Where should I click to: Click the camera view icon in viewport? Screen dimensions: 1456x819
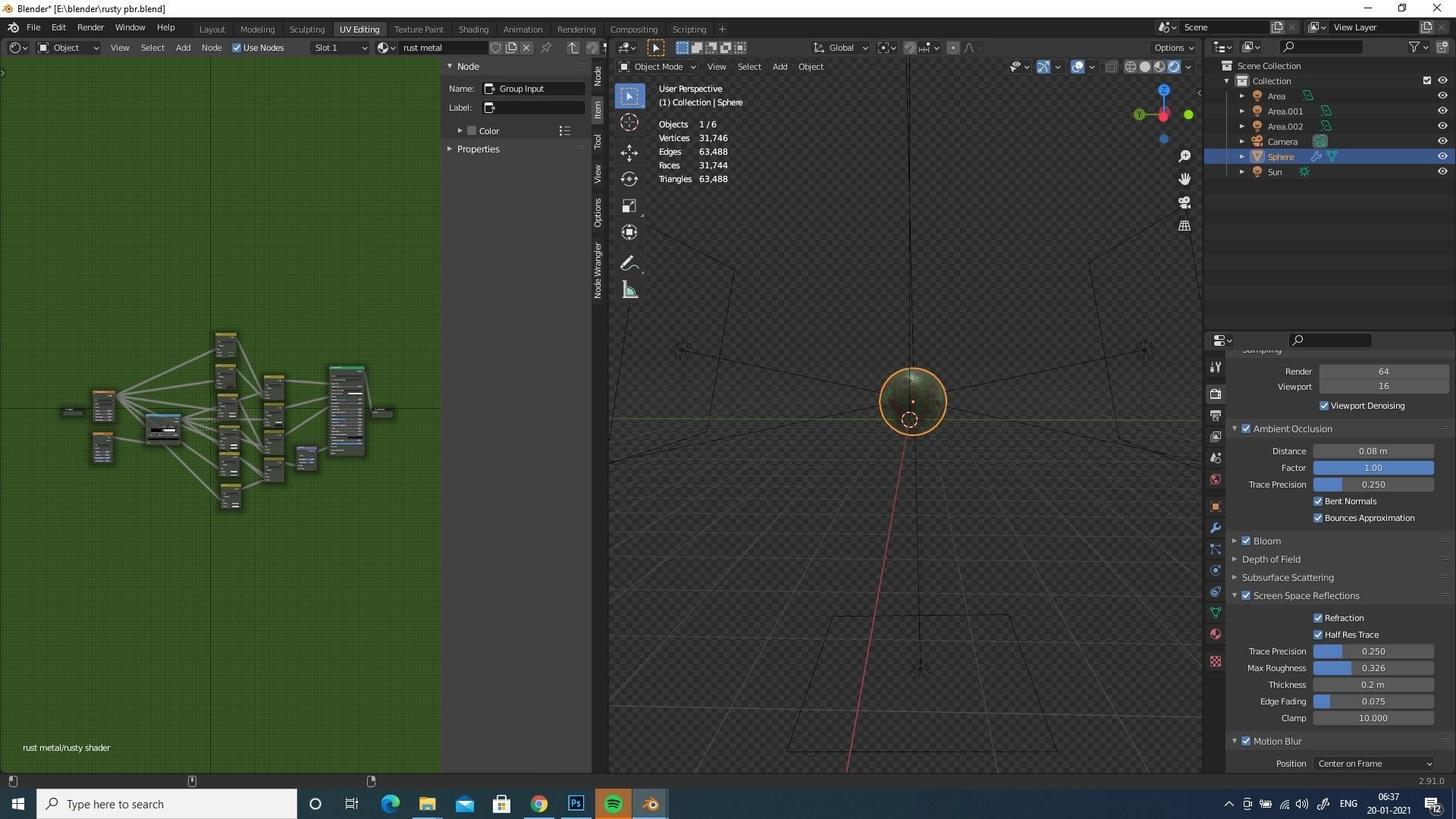click(x=1185, y=202)
